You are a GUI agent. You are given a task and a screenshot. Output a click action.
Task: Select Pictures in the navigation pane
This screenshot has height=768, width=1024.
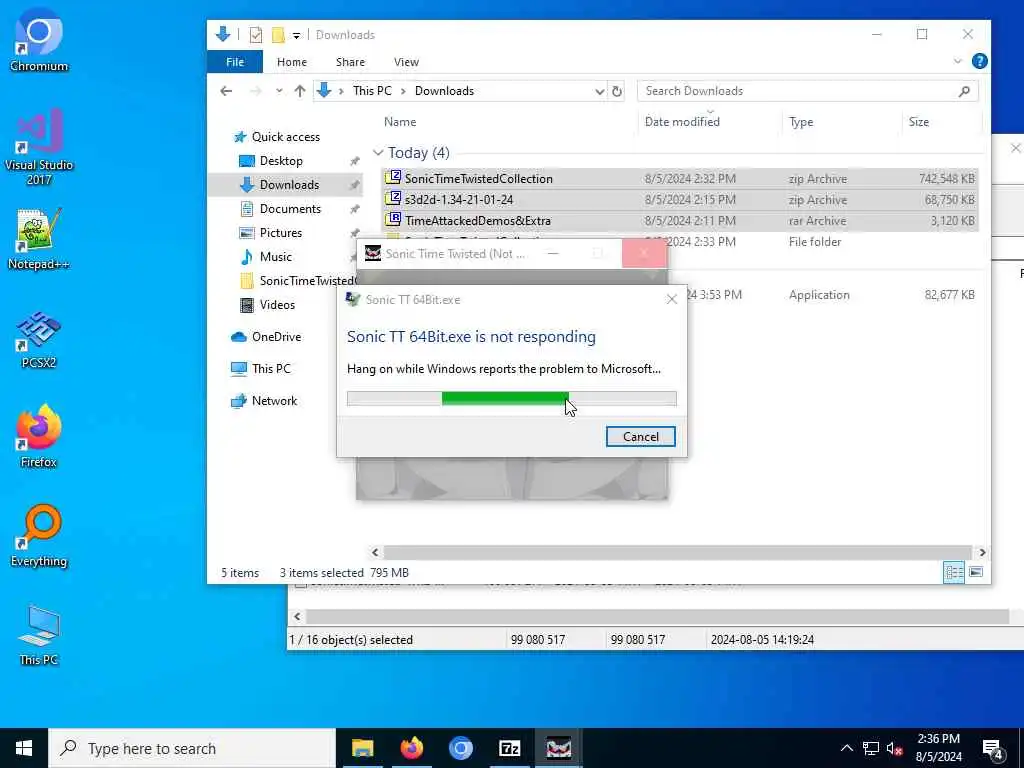pos(281,233)
